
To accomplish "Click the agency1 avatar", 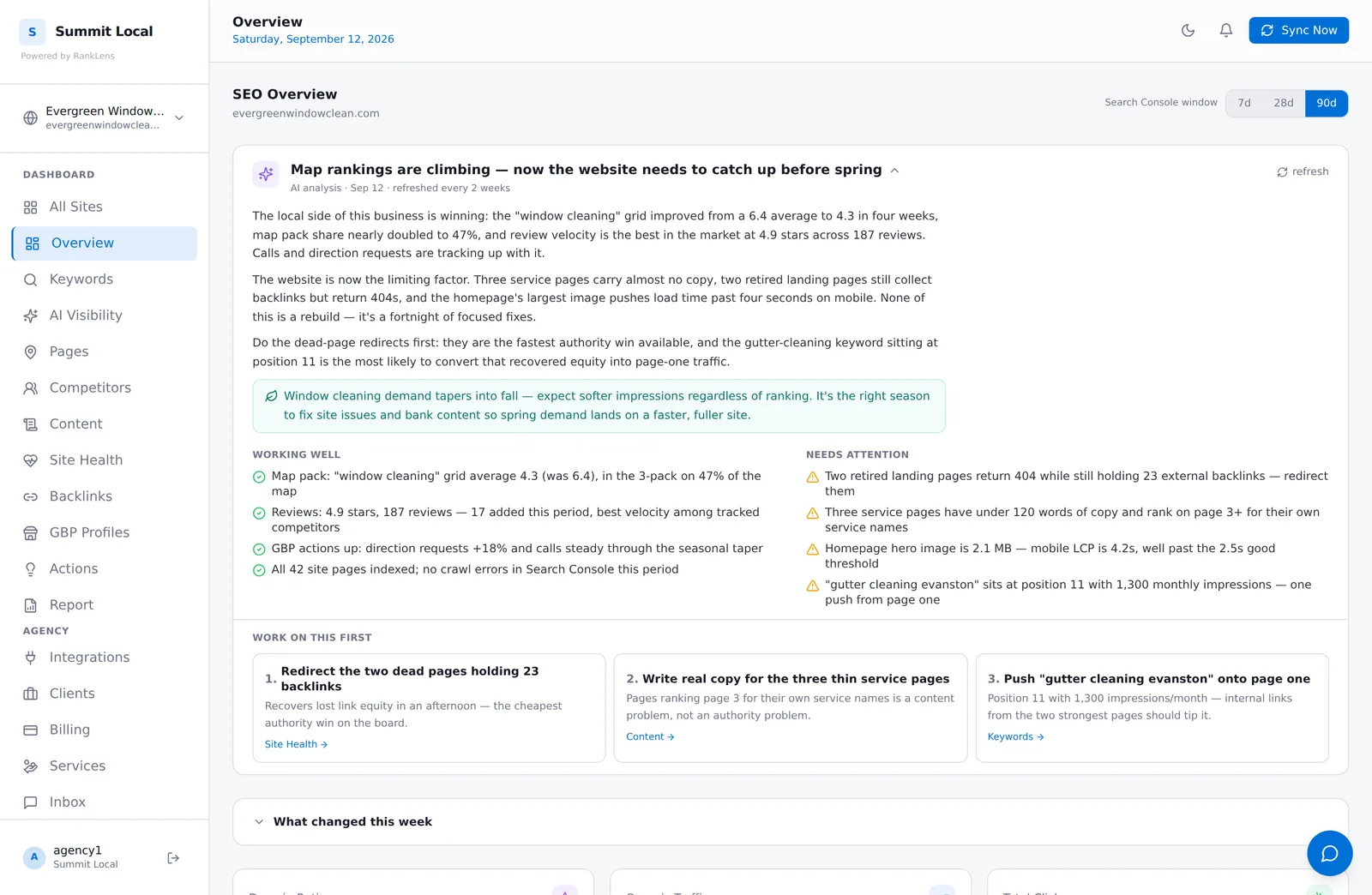I will click(34, 857).
